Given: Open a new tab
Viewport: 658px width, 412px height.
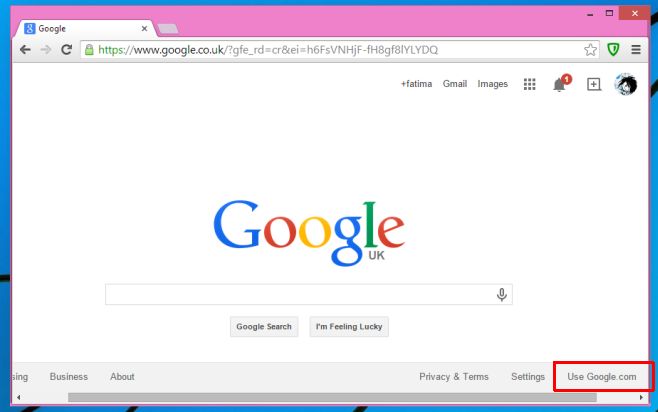Looking at the screenshot, I should (167, 29).
